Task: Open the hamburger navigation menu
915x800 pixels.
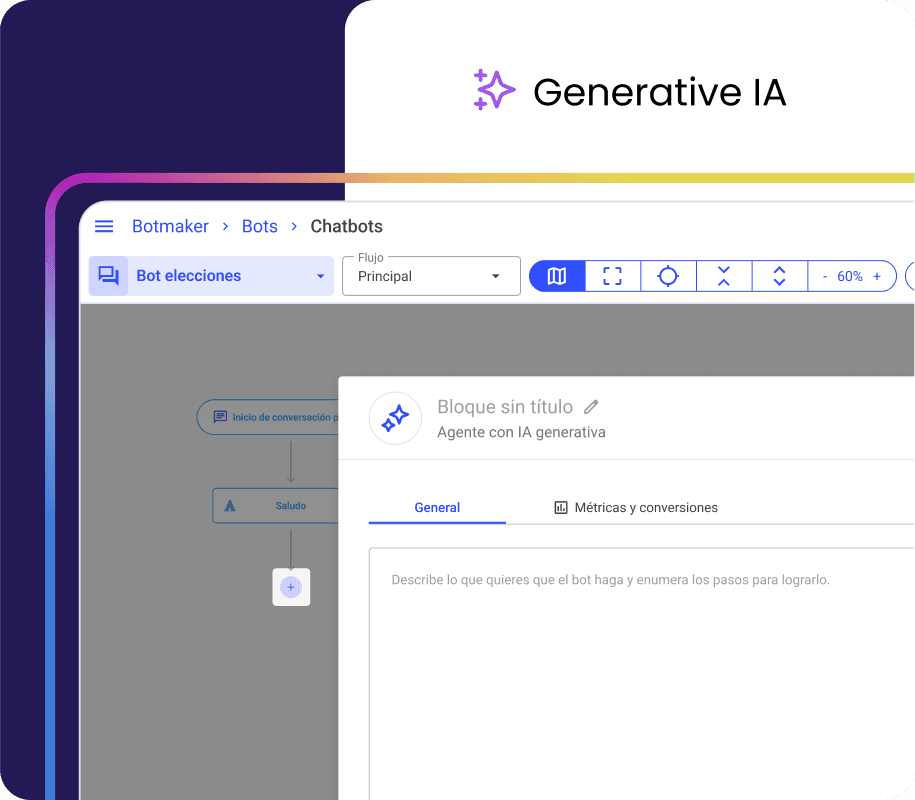Action: 104,226
